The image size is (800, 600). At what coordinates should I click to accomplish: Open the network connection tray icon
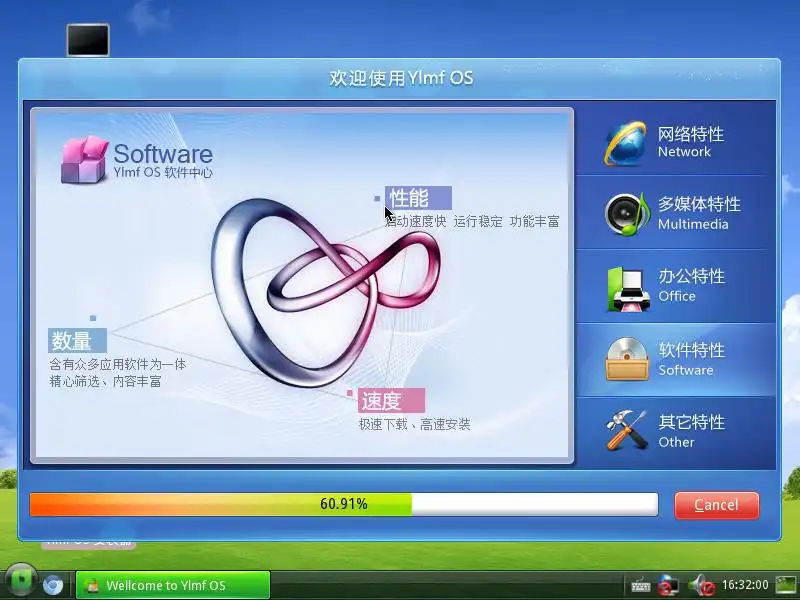(668, 585)
